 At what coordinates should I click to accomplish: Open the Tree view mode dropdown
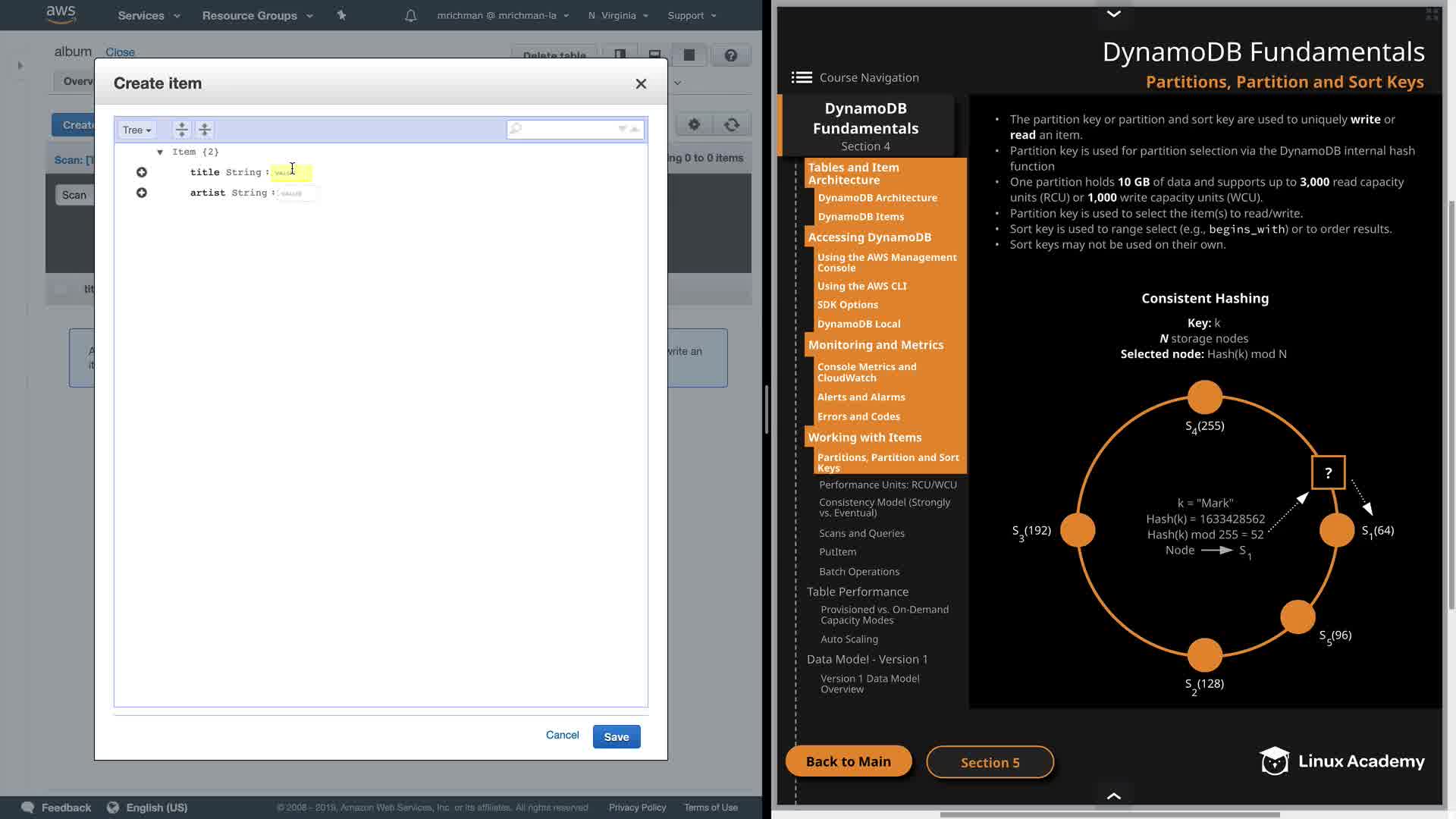(136, 130)
